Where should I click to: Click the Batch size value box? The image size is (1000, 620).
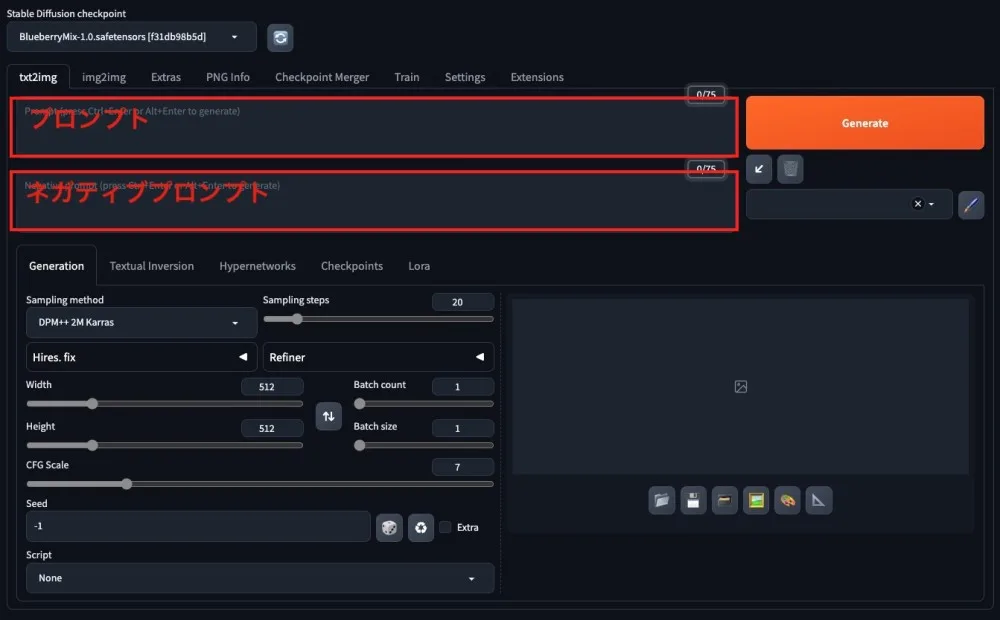[463, 429]
